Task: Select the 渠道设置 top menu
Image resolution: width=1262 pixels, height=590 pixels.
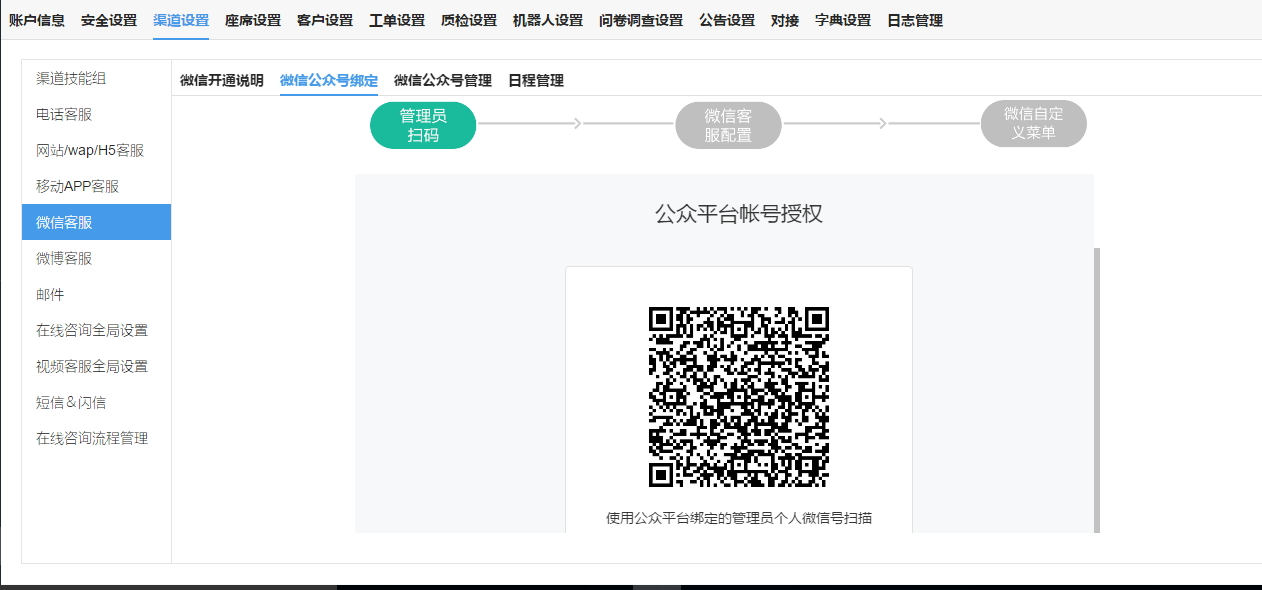Action: coord(181,20)
